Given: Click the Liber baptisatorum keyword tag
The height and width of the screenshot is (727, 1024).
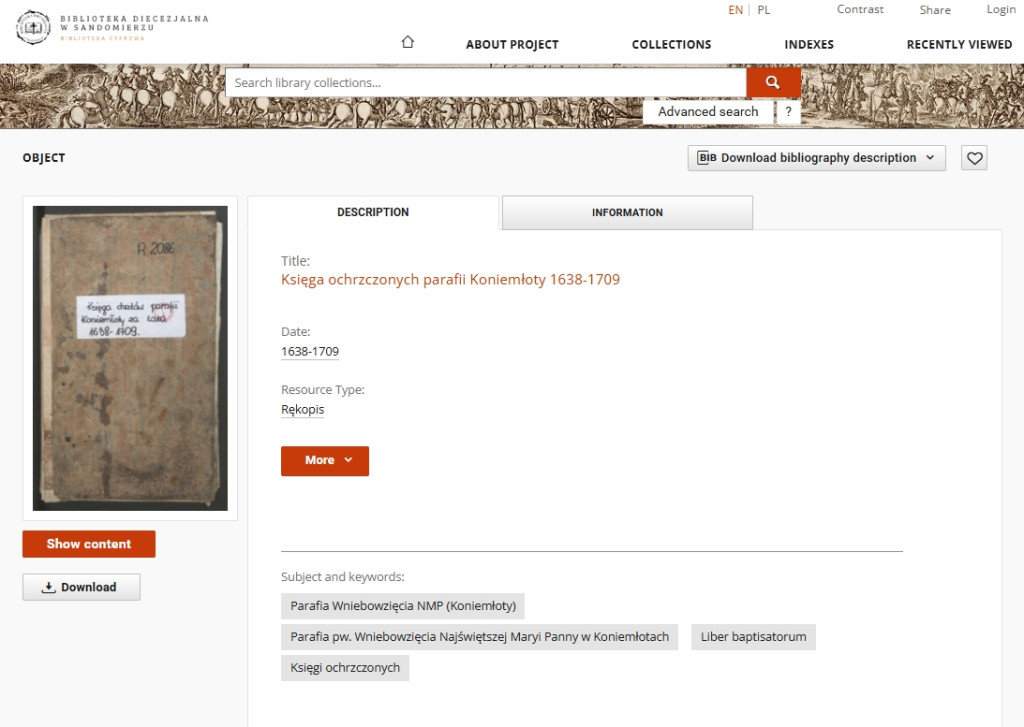Looking at the screenshot, I should [x=753, y=637].
